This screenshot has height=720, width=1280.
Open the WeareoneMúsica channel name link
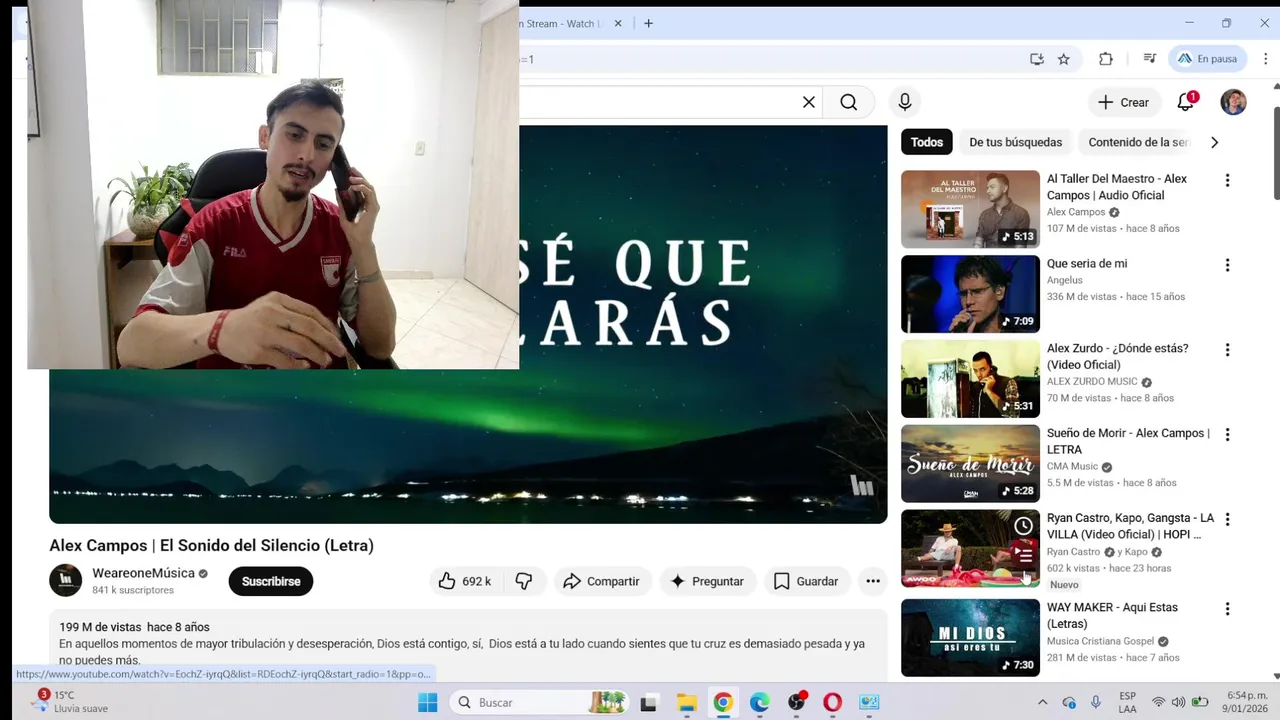143,573
